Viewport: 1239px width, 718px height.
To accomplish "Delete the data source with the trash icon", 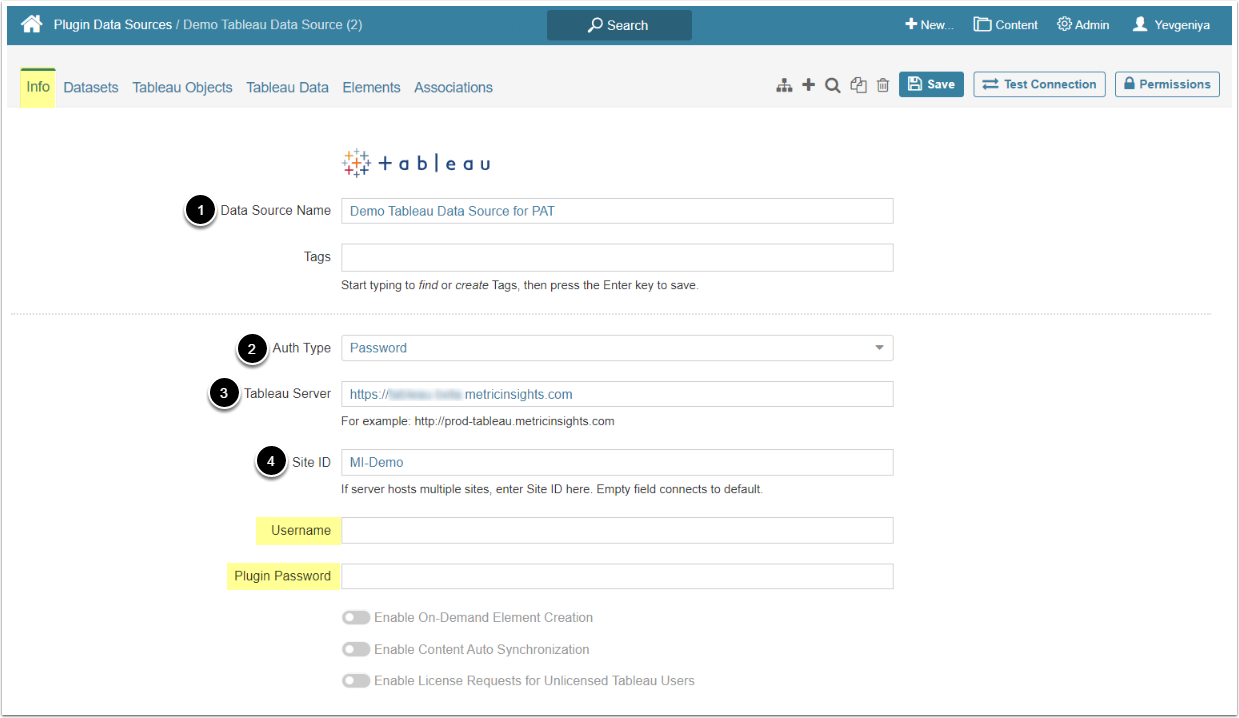I will pos(882,86).
